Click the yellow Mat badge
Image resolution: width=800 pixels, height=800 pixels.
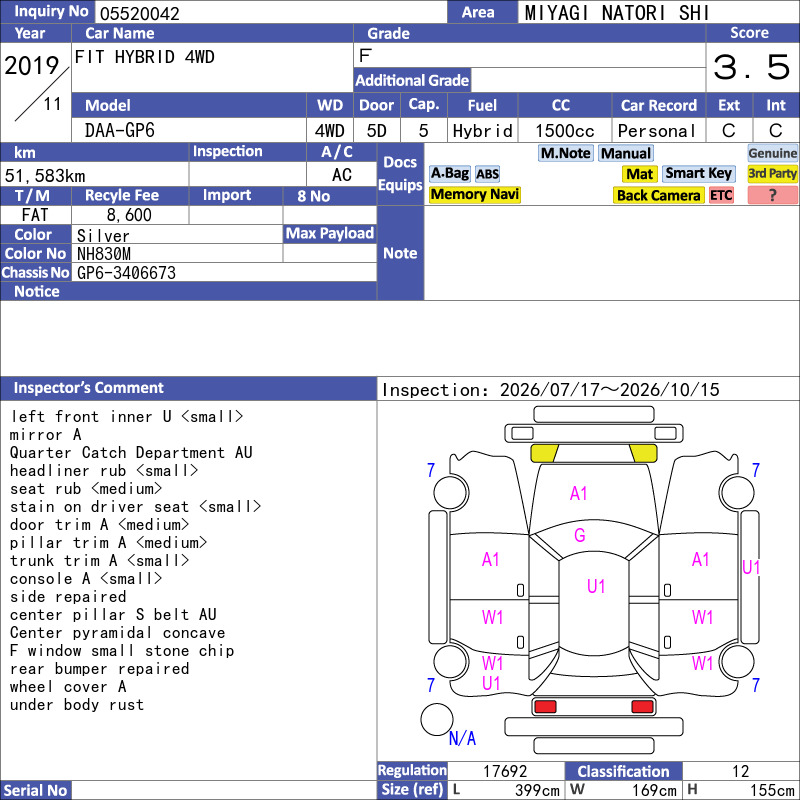tap(639, 174)
